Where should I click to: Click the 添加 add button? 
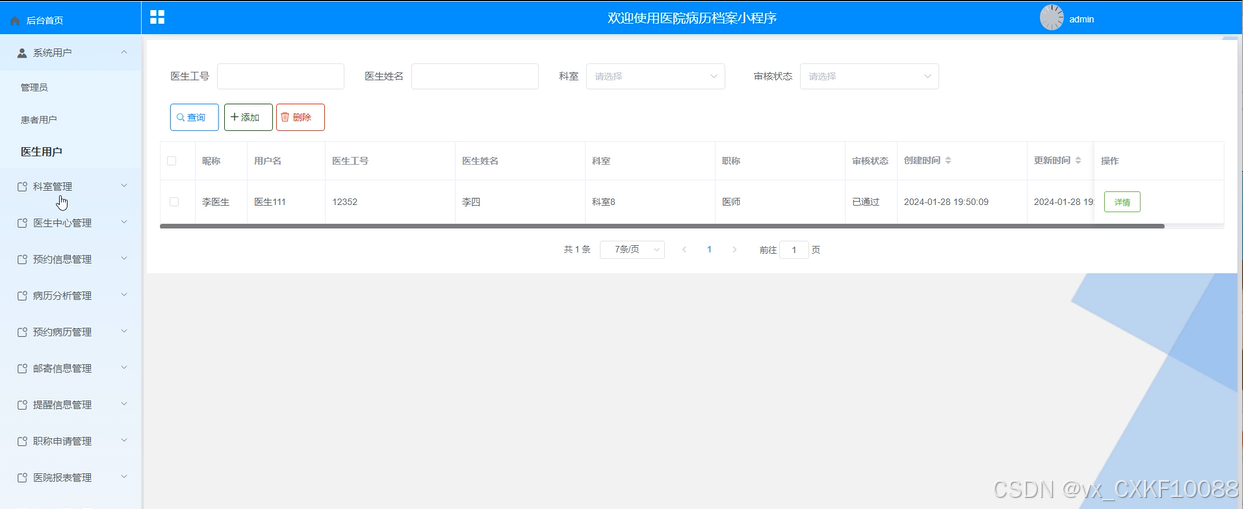[248, 117]
